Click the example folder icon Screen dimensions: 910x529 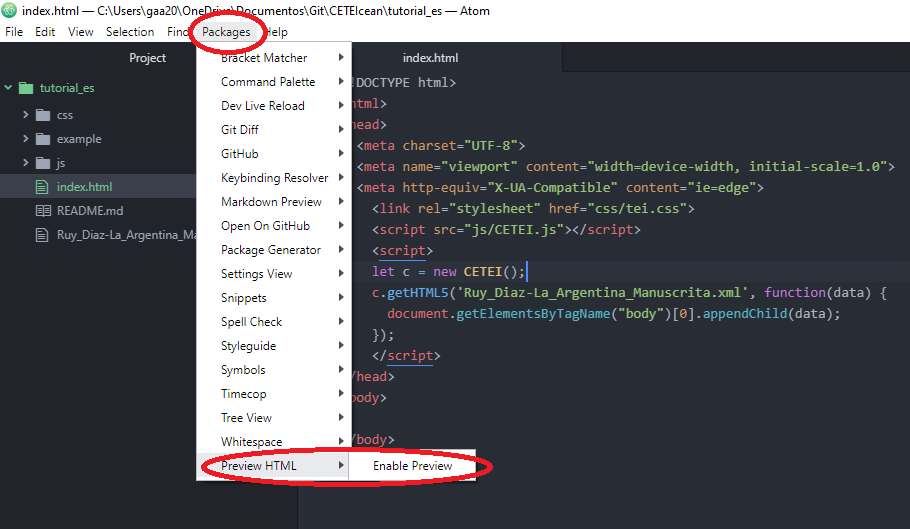click(x=43, y=139)
